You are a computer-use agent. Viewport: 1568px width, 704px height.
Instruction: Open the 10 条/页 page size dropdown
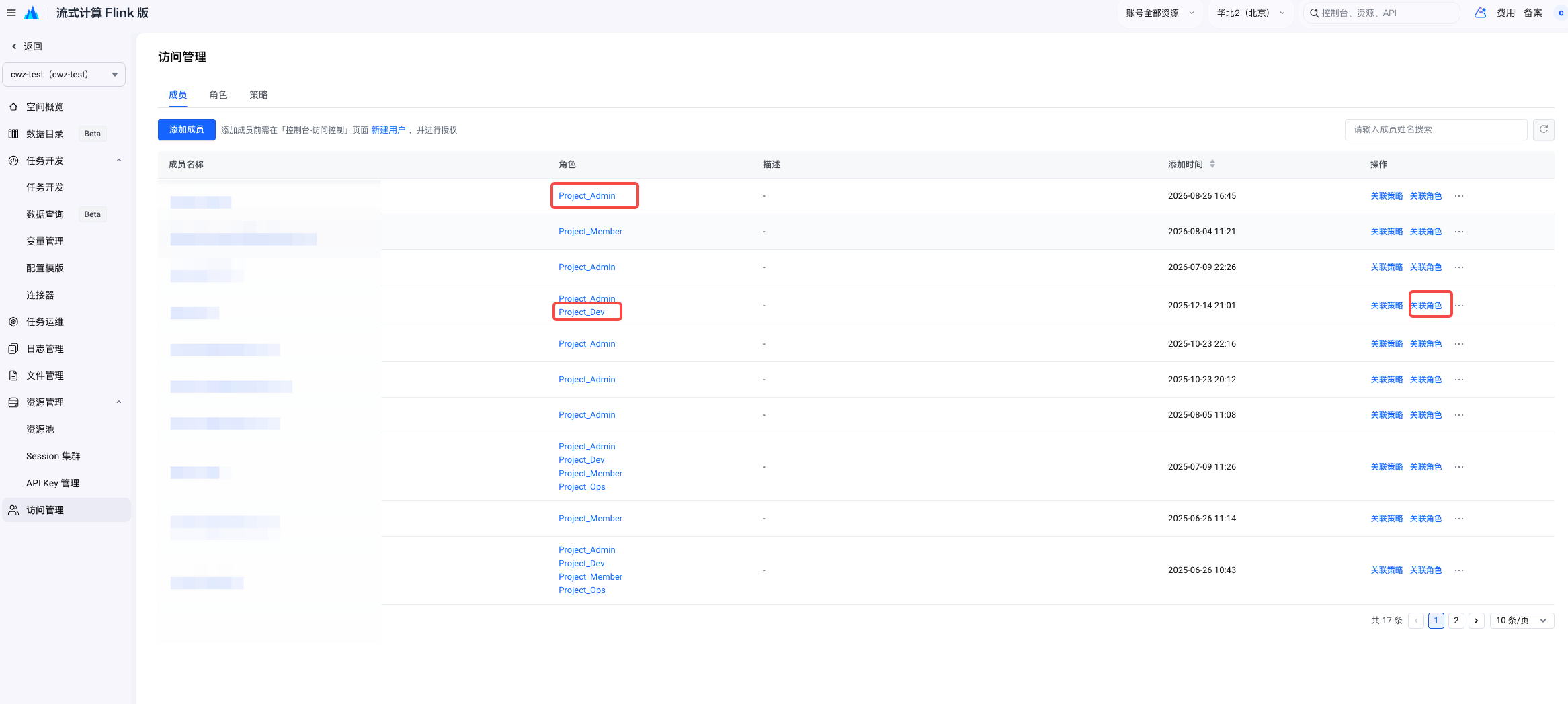point(1522,621)
